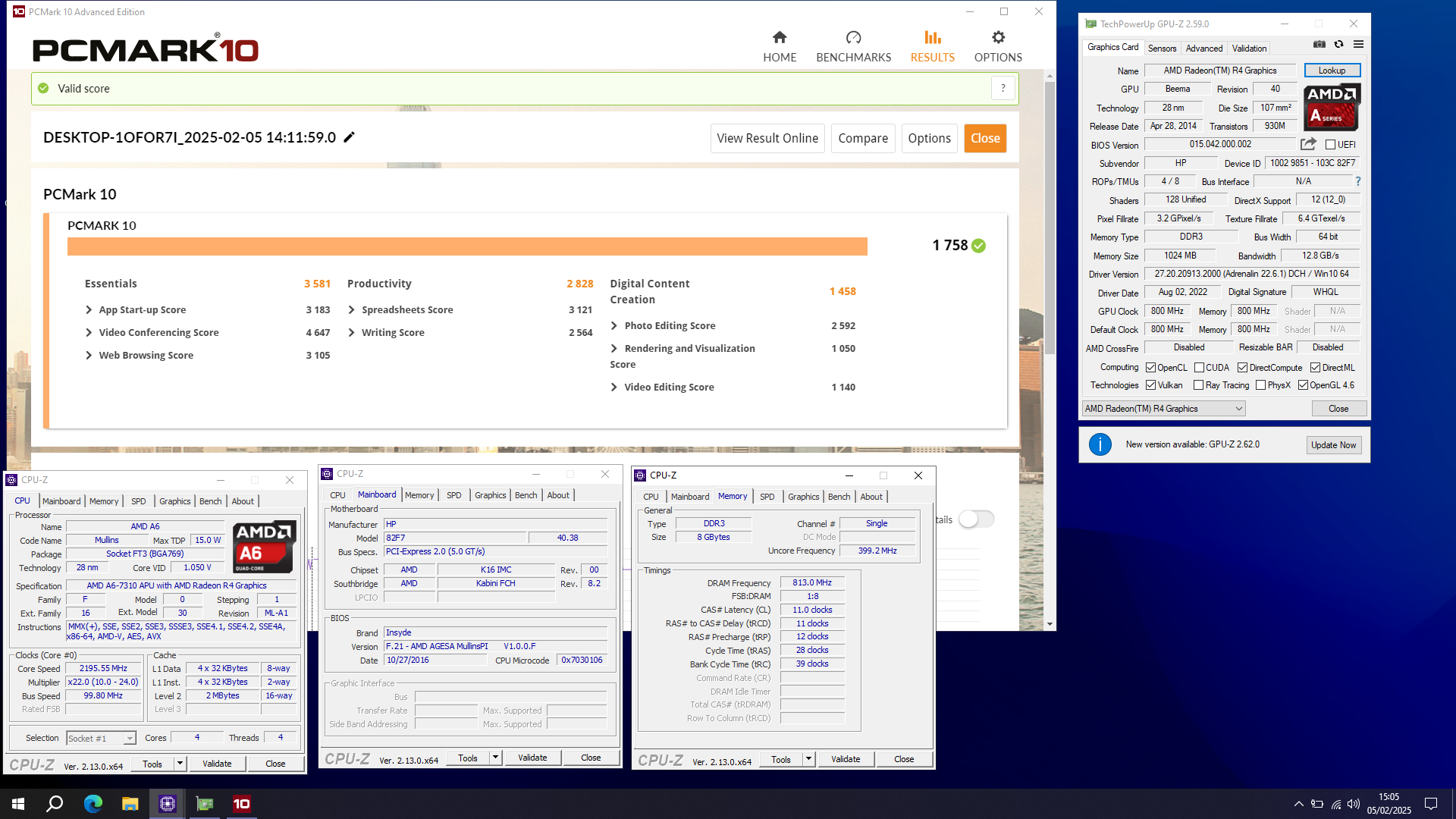The width and height of the screenshot is (1456, 819).
Task: Toggle Vulkan checkbox
Action: (x=1150, y=385)
